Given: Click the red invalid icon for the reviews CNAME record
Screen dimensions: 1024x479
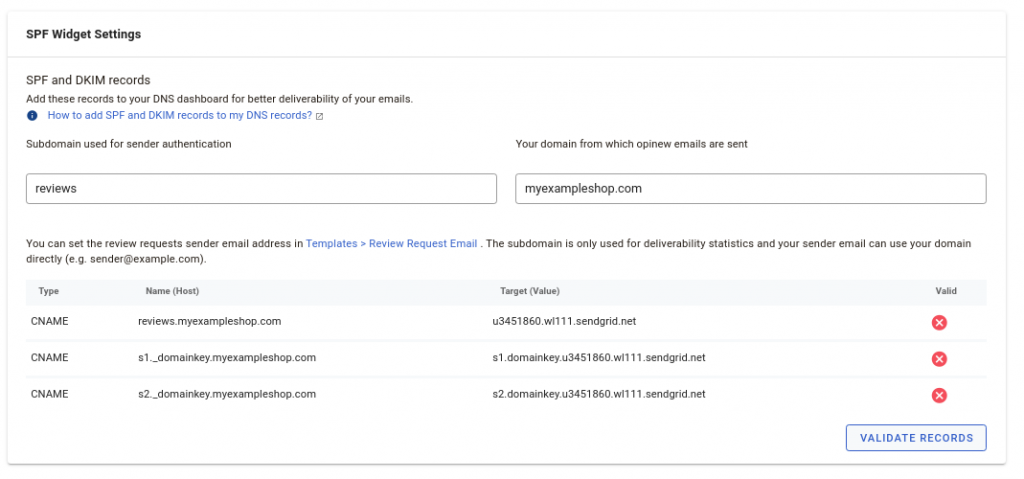Looking at the screenshot, I should (x=939, y=322).
